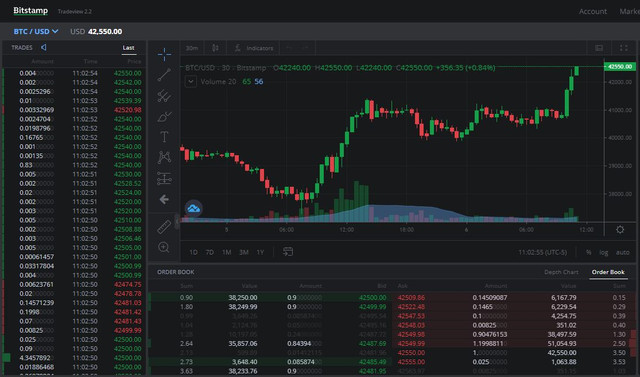Select ask row priced 42509.86

click(x=515, y=297)
